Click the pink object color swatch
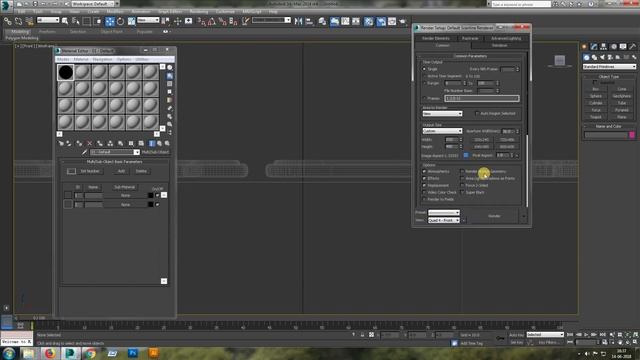Viewport: 640px width, 360px height. click(632, 135)
